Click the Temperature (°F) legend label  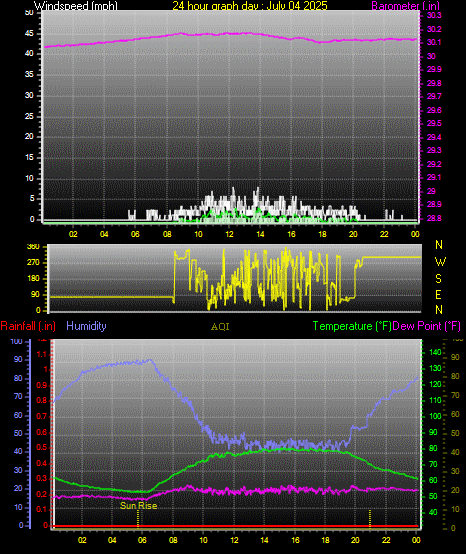point(352,326)
